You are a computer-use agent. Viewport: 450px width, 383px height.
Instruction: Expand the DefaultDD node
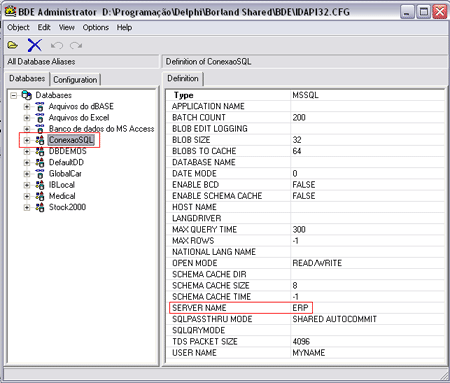pos(27,163)
